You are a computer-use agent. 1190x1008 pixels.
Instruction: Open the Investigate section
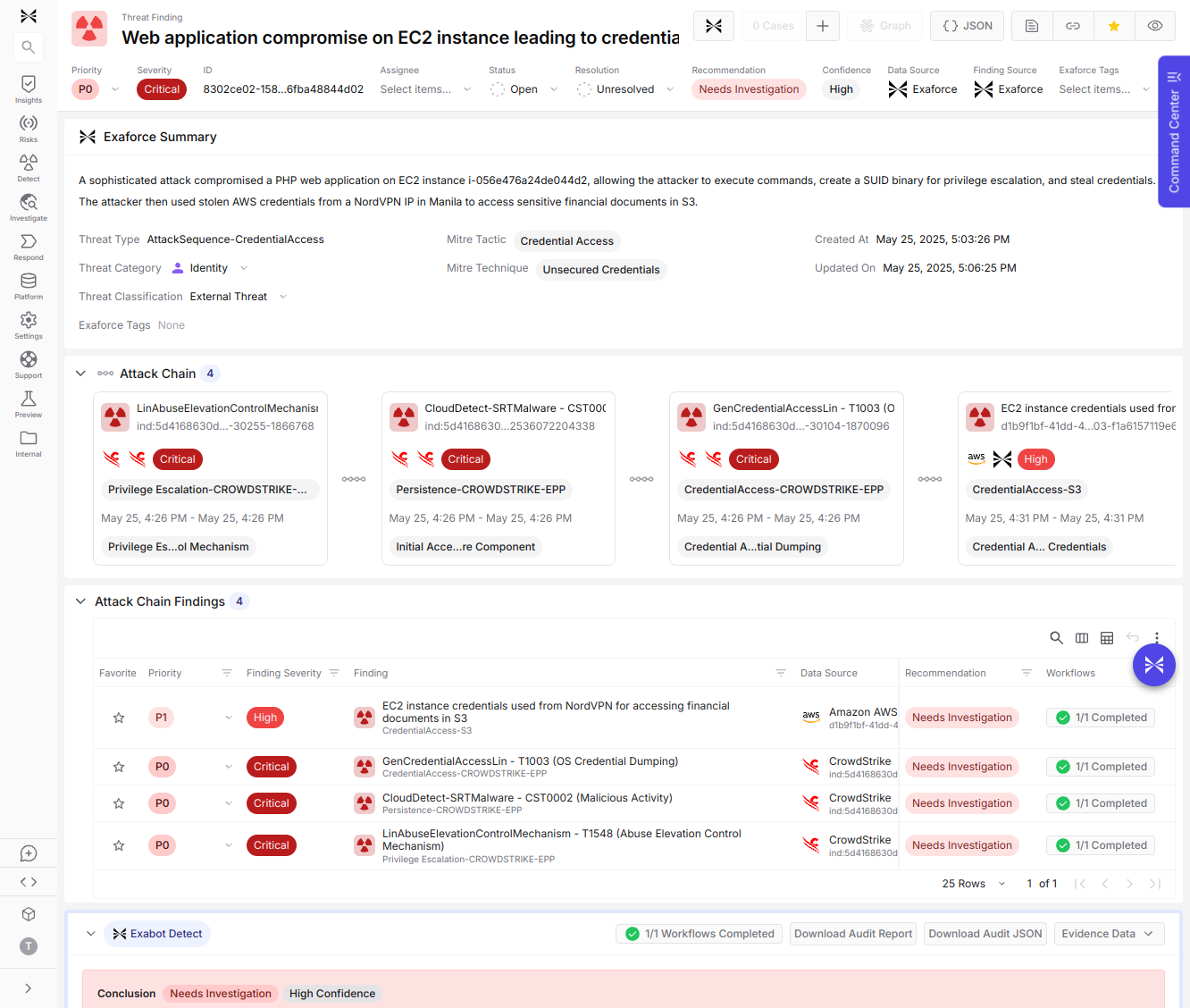29,206
